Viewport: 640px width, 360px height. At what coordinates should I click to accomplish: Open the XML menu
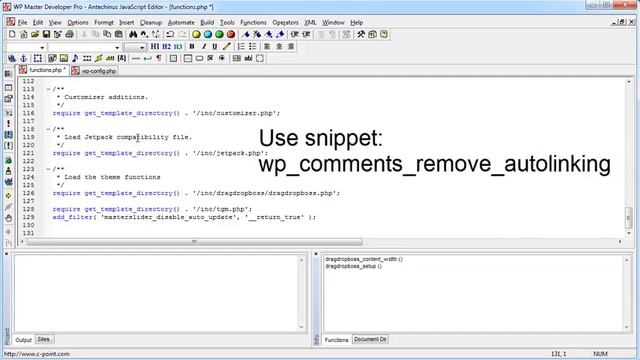click(x=310, y=22)
